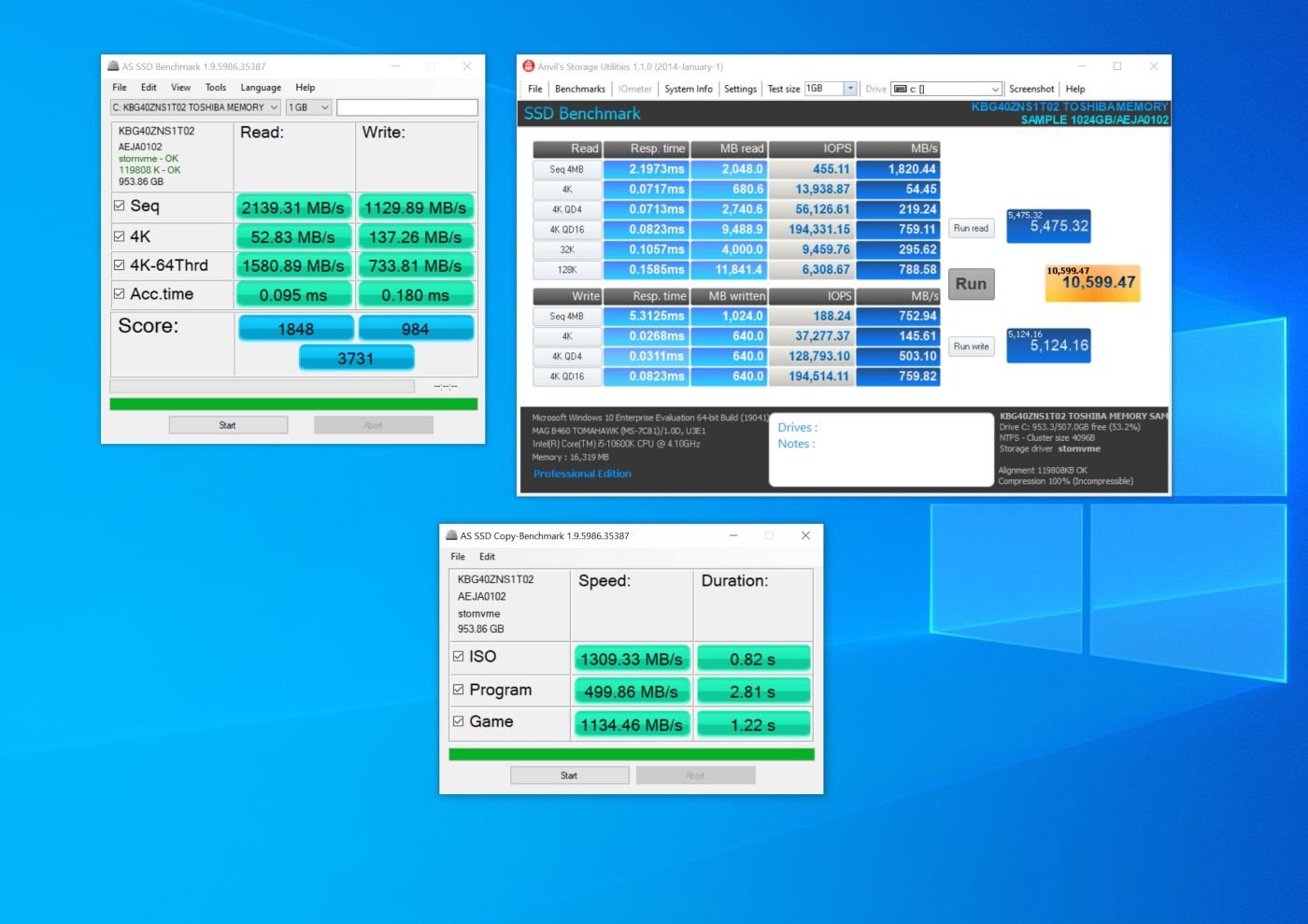Click the Program speed 499.86 MB/s
The width and height of the screenshot is (1308, 924).
click(x=632, y=691)
